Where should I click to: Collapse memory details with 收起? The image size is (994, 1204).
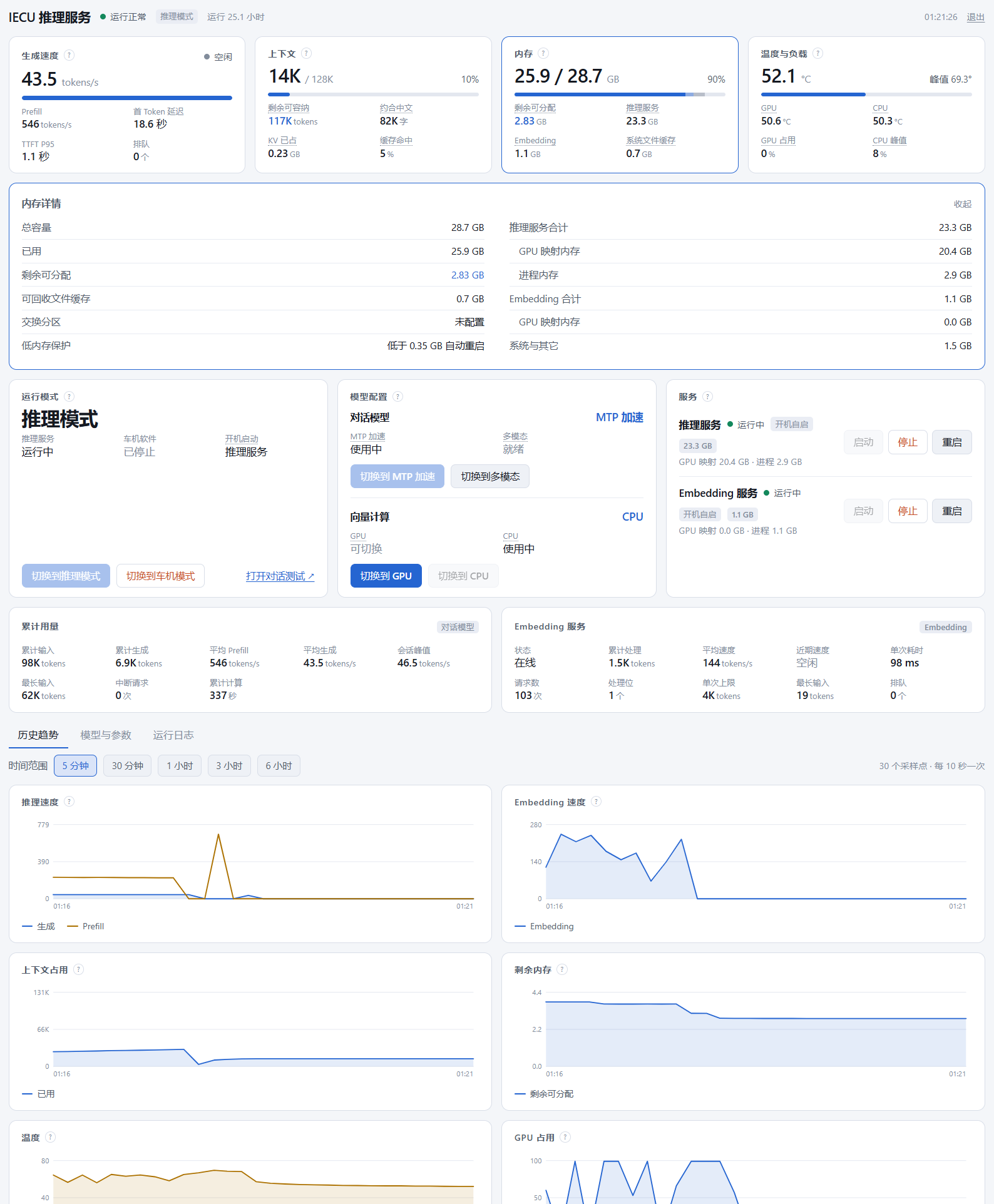pos(963,204)
